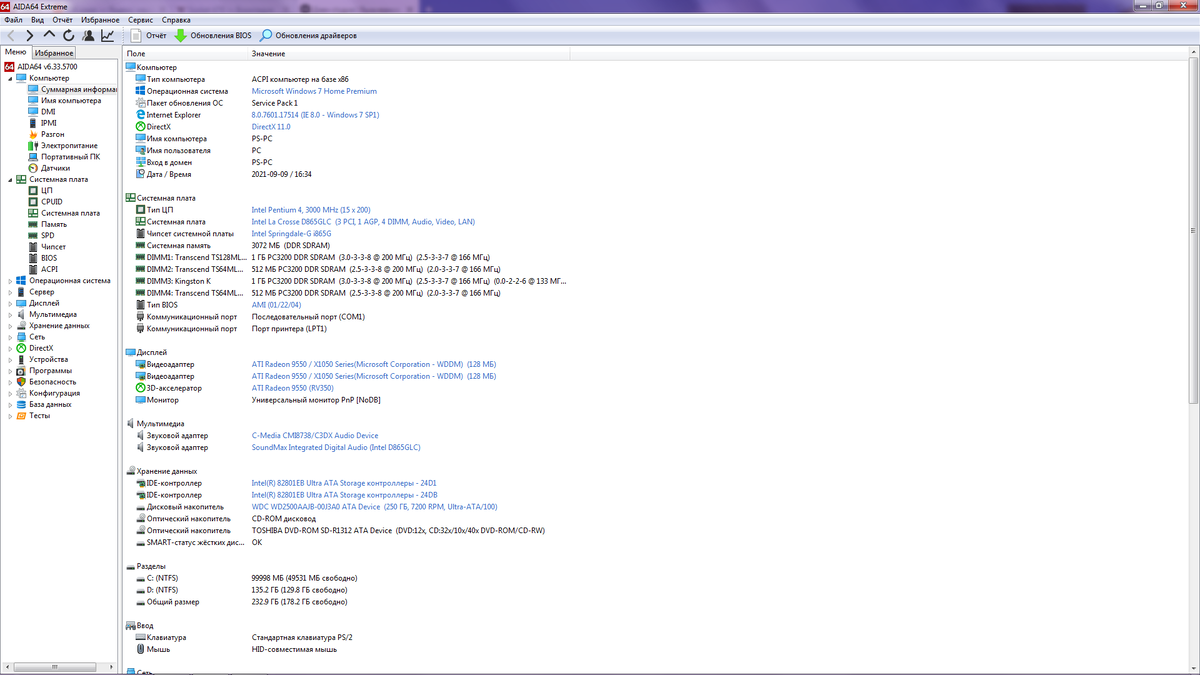
Task: Click the up-level arrow toolbar icon
Action: click(49, 35)
